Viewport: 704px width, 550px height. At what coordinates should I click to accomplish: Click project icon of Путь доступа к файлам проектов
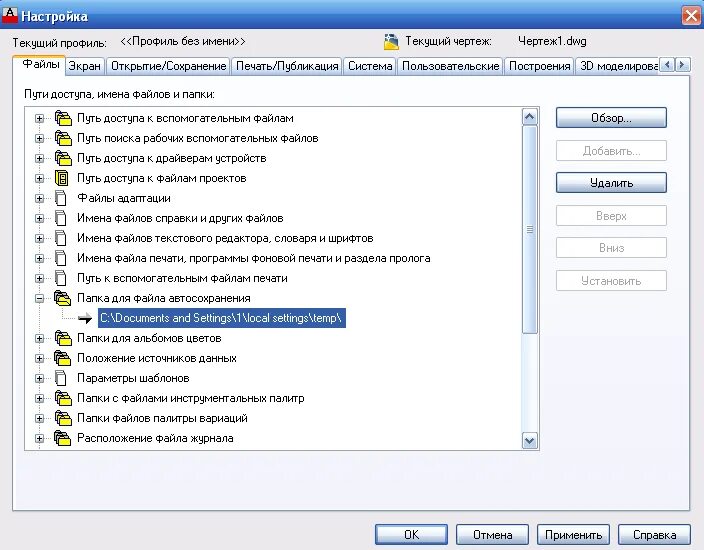coord(62,178)
